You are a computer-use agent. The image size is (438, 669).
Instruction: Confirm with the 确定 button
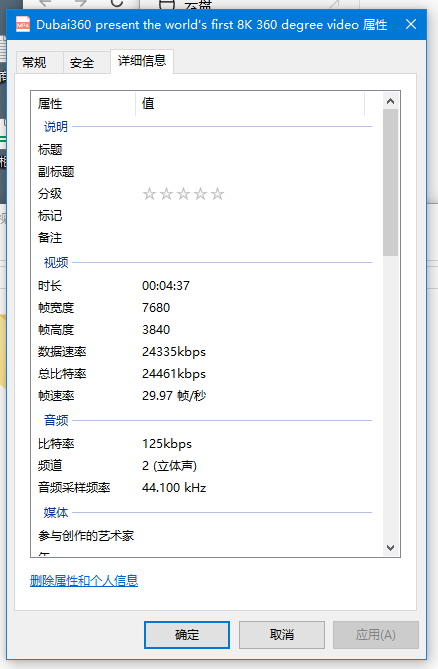tap(187, 635)
